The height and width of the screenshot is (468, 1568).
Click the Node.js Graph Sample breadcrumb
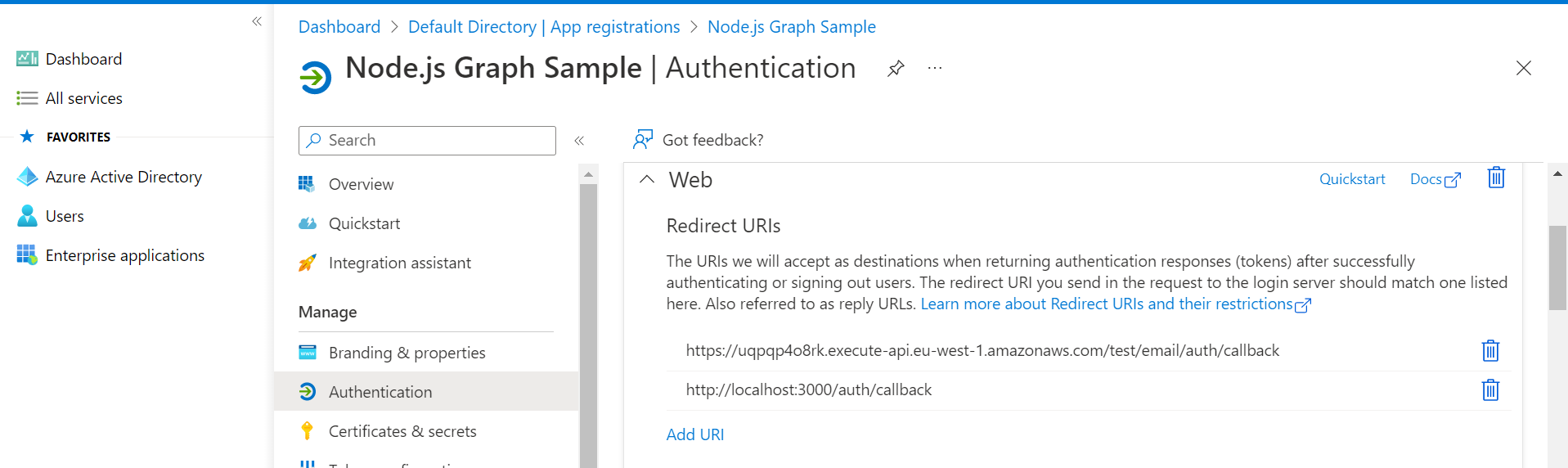[792, 27]
